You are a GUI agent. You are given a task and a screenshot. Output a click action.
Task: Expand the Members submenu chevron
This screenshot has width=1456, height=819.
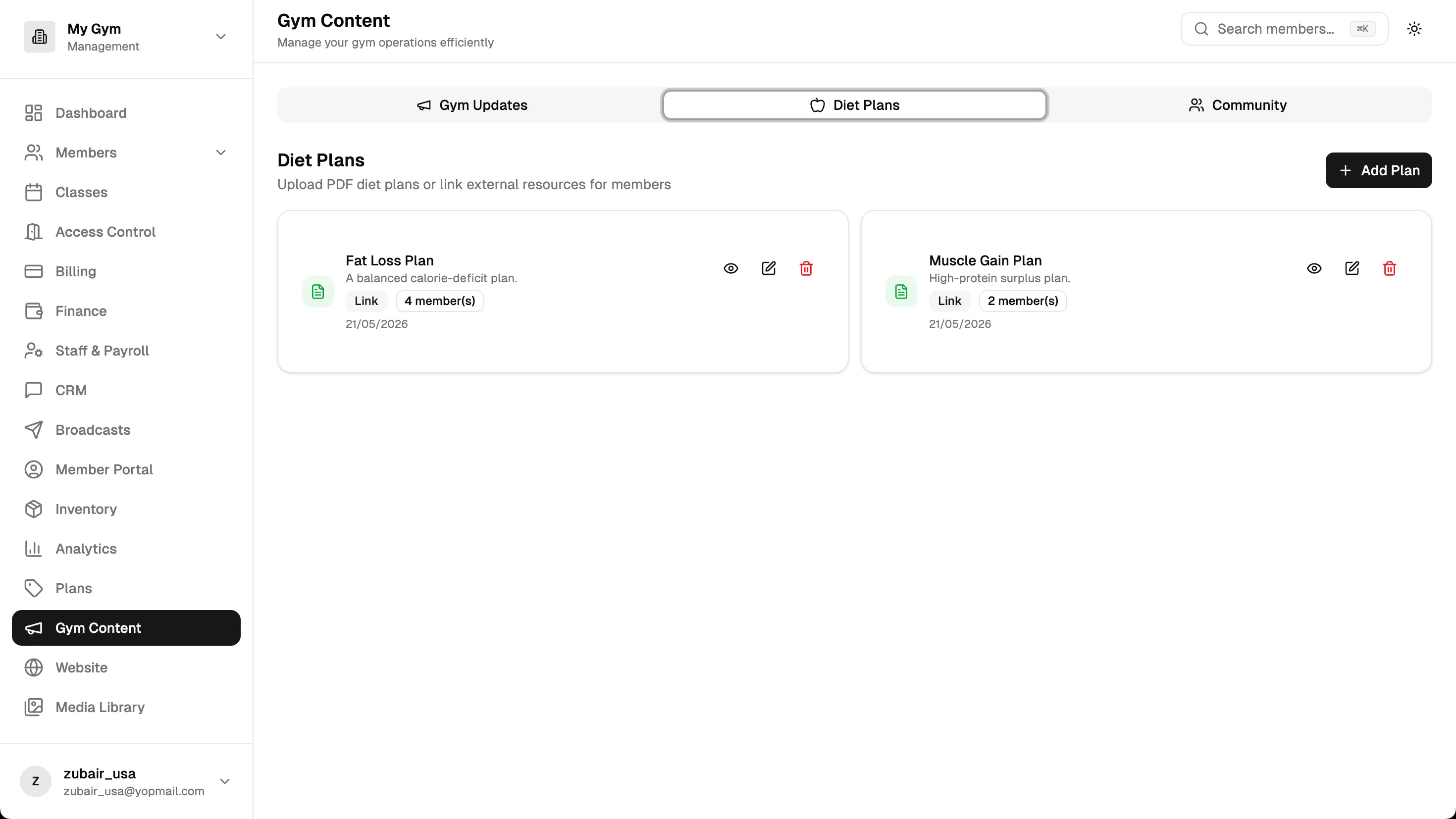221,153
